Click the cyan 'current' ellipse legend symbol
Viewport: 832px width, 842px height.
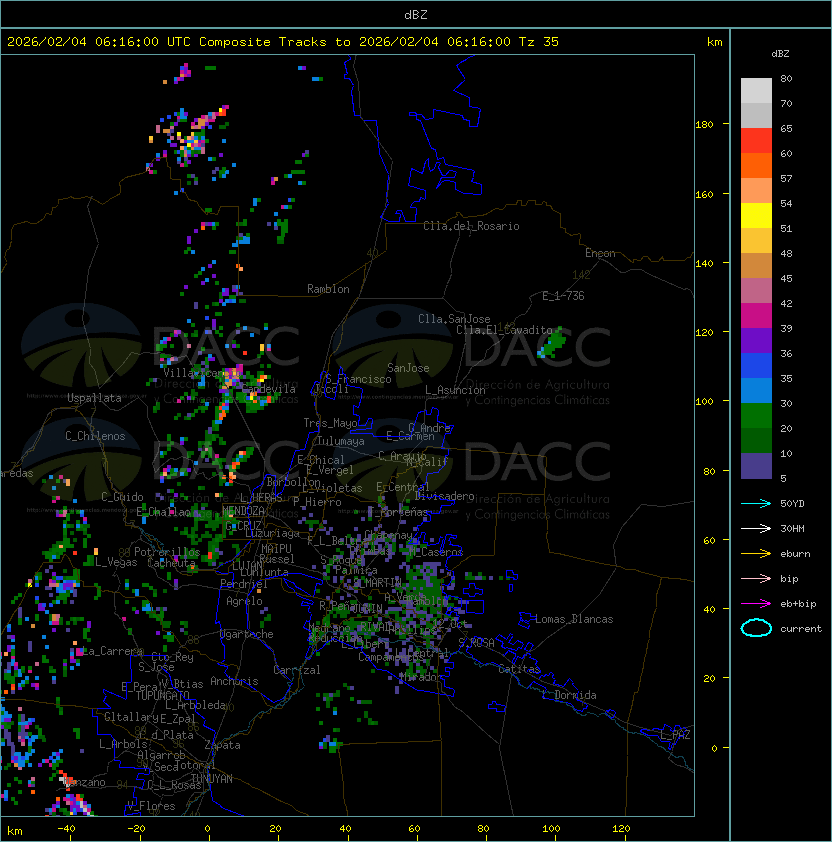(756, 628)
